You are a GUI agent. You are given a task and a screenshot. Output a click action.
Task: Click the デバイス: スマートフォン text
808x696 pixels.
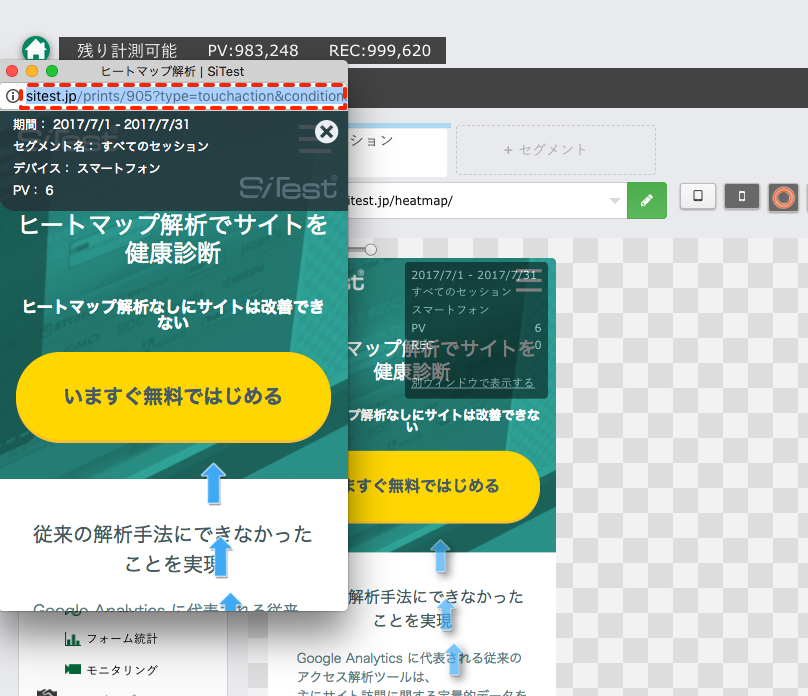(x=87, y=168)
